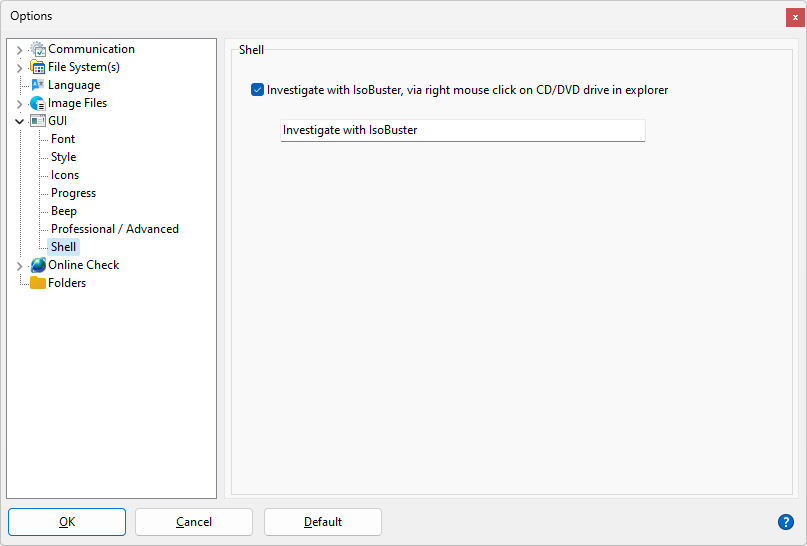Image resolution: width=807 pixels, height=546 pixels.
Task: Click the Investigate with IsoBuster text field
Action: click(462, 131)
